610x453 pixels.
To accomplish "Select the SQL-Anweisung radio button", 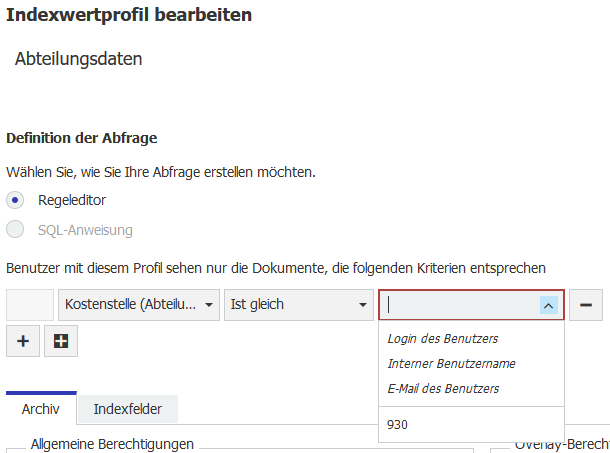I will click(x=16, y=230).
